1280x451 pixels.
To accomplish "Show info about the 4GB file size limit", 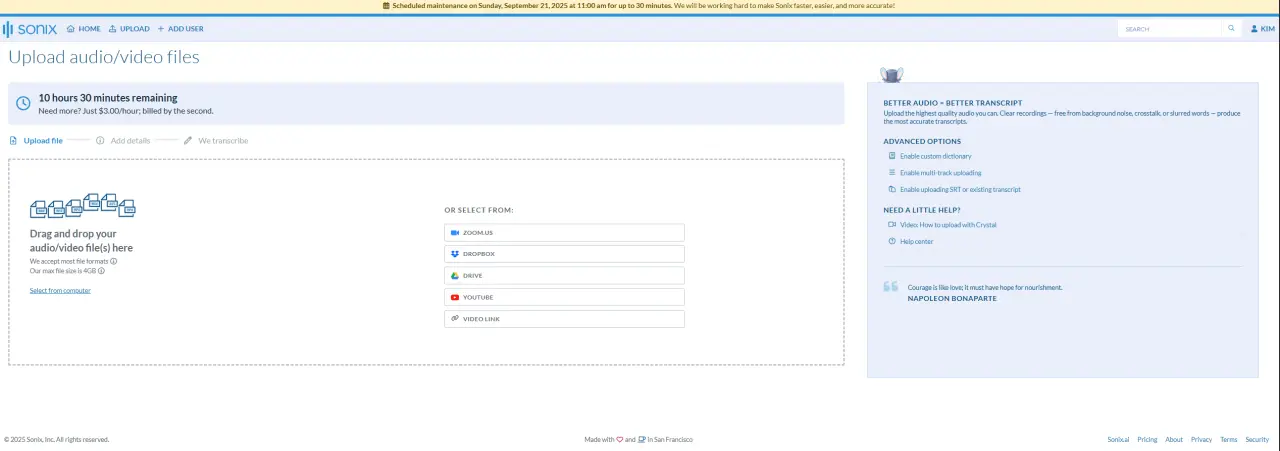I will pyautogui.click(x=101, y=271).
